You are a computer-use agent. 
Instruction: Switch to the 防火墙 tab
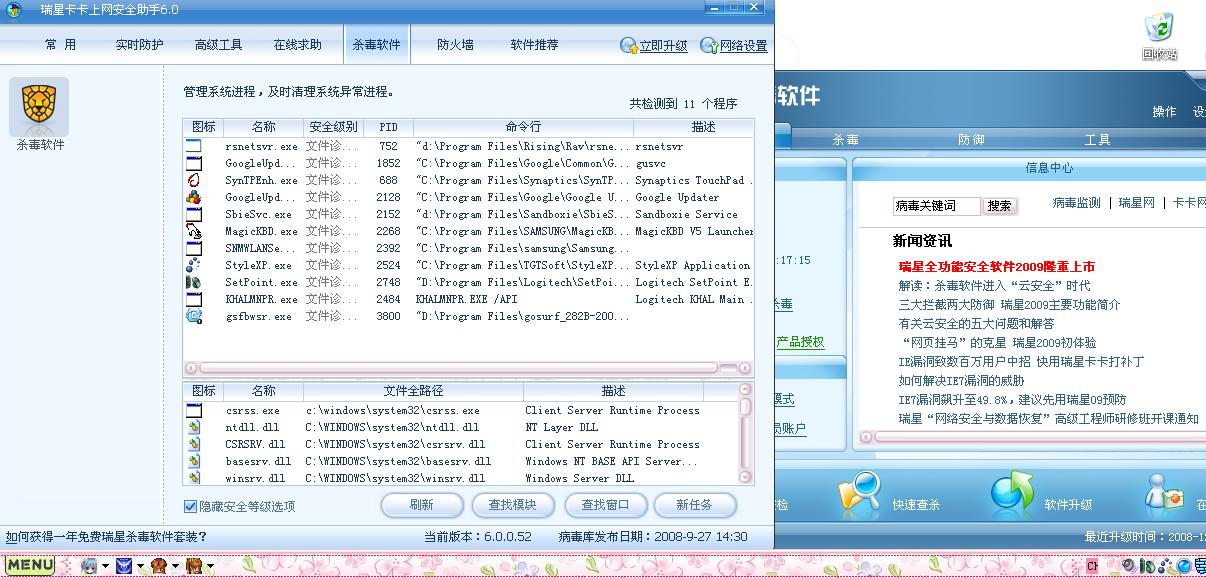point(455,45)
